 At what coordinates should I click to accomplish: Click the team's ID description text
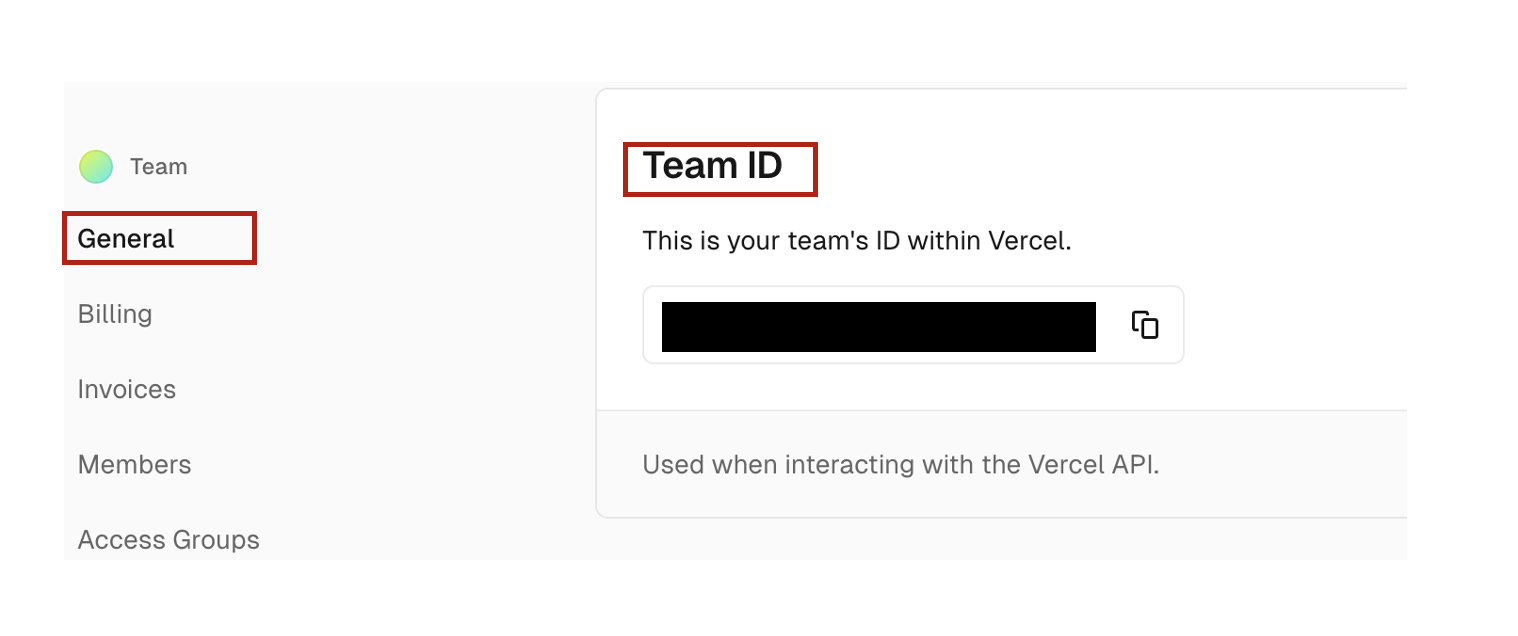point(855,240)
